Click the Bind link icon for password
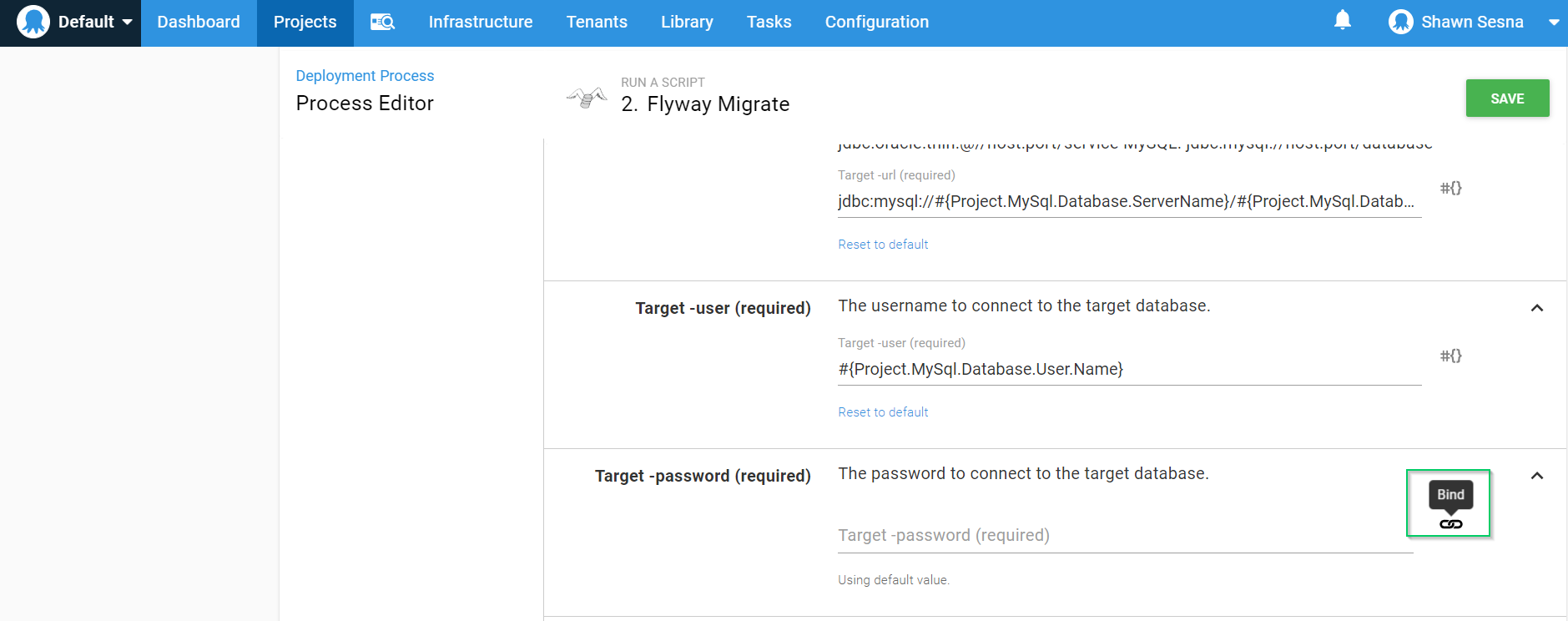 click(x=1450, y=524)
